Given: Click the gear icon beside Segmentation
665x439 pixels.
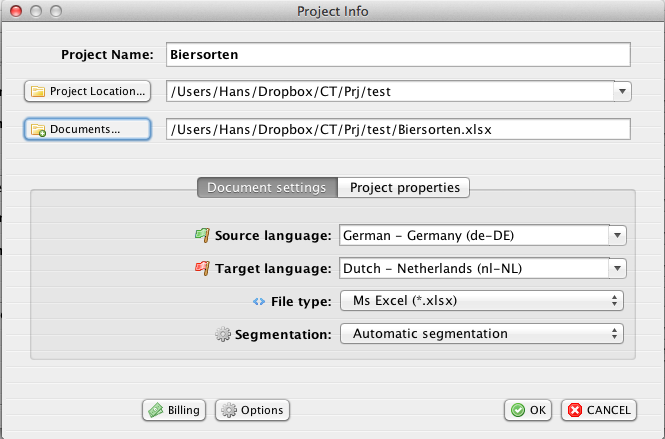Looking at the screenshot, I should pos(223,333).
